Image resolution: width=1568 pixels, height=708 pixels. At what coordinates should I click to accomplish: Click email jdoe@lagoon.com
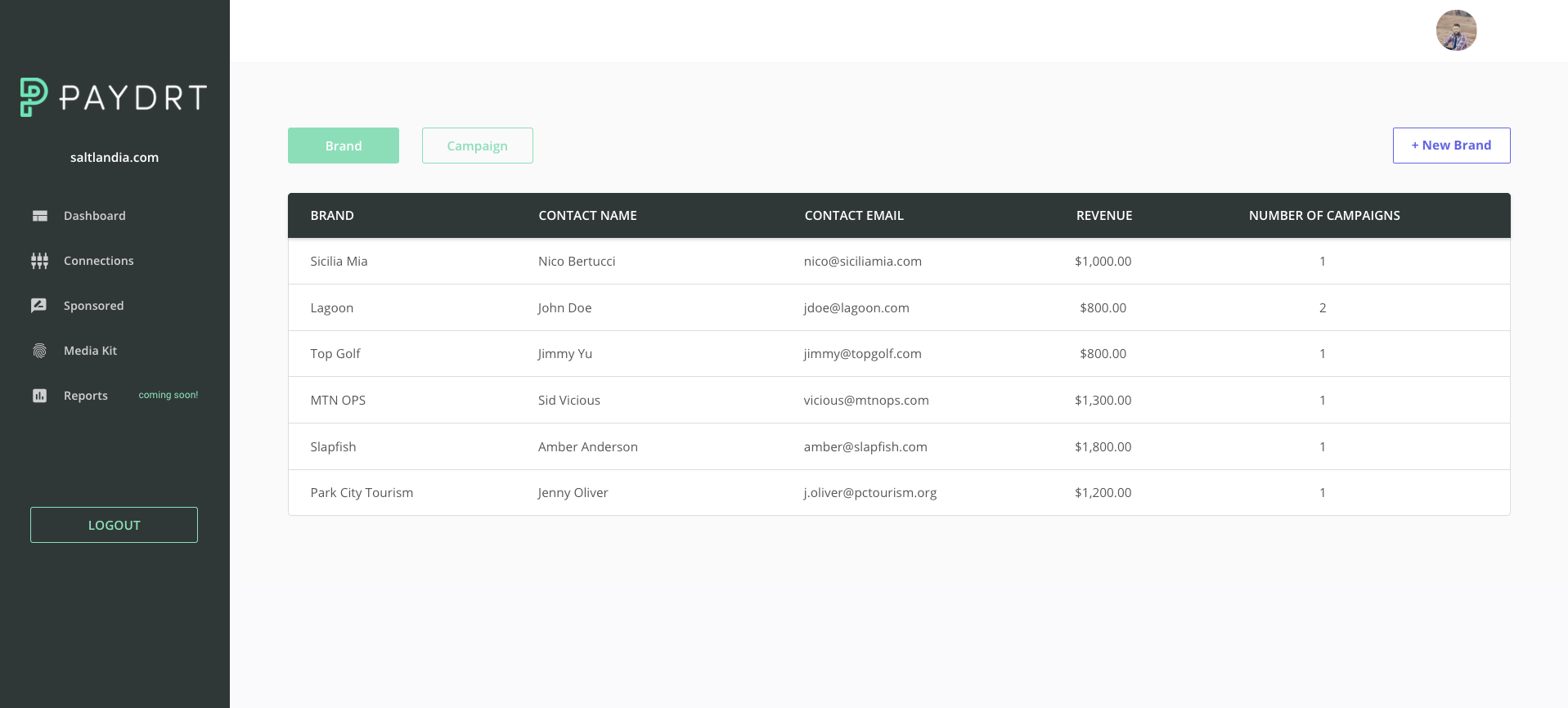click(856, 308)
